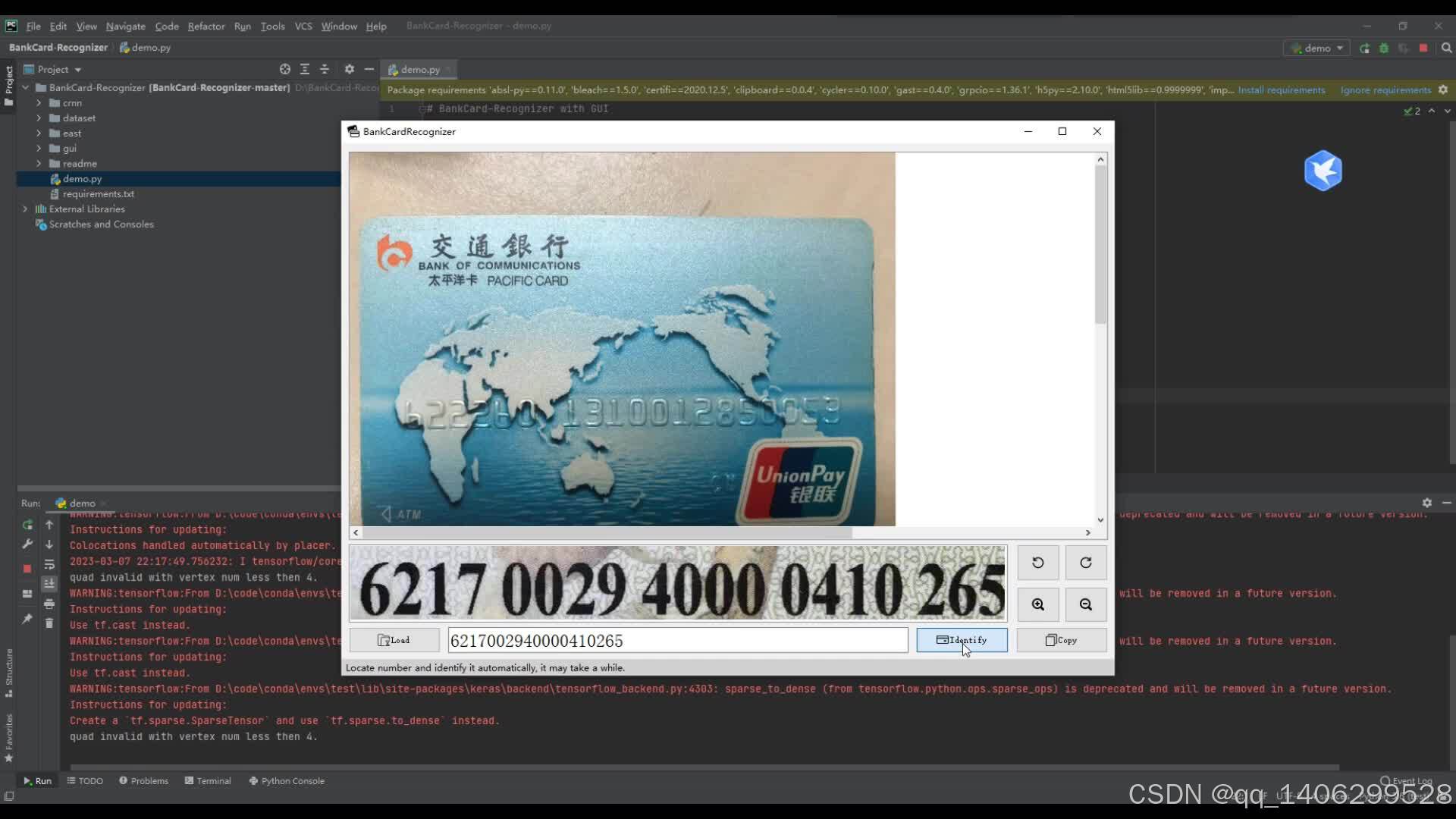Zoom out on the card image
Image resolution: width=1456 pixels, height=819 pixels.
pos(1086,604)
